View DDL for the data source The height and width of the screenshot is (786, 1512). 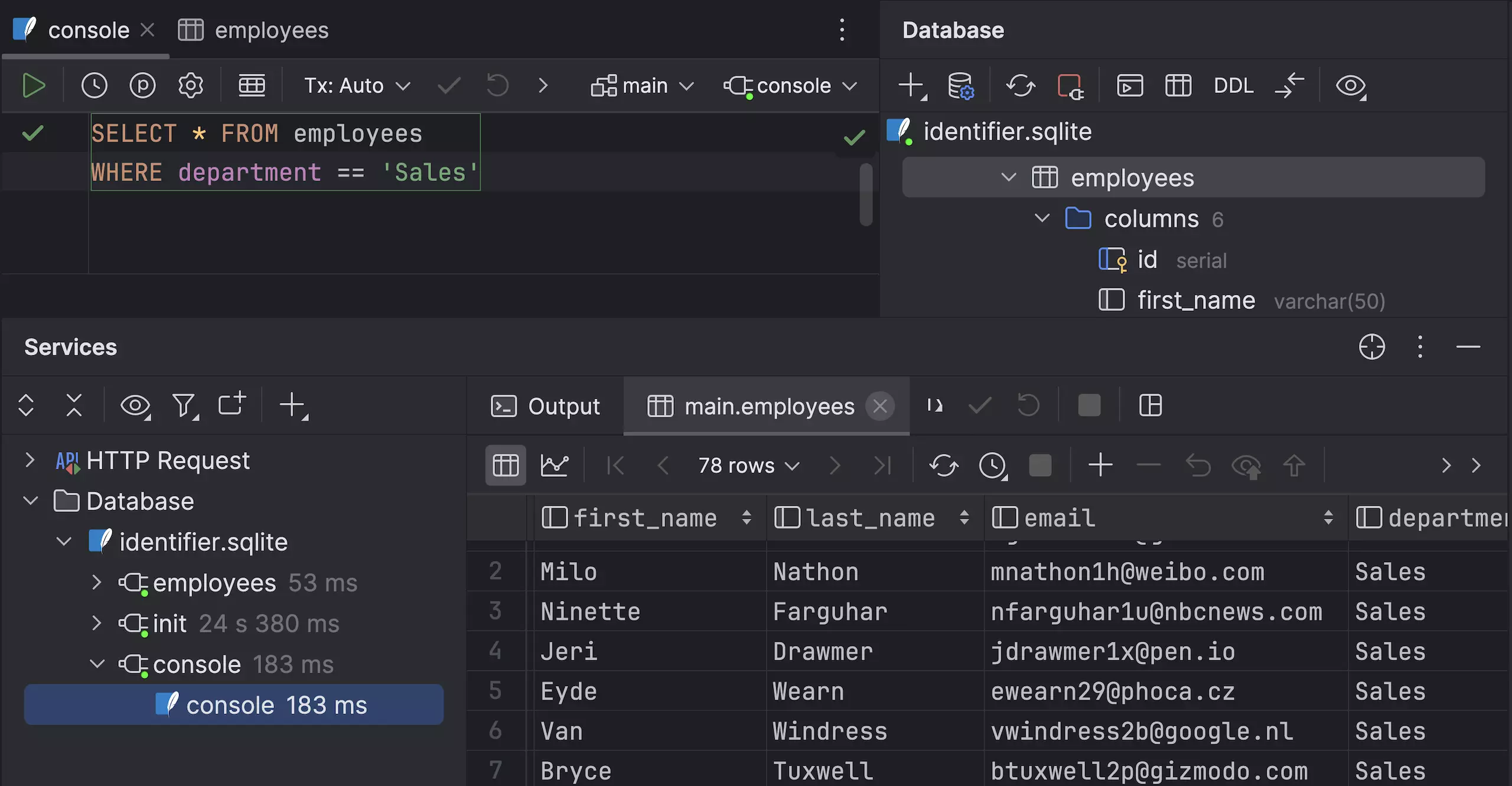pyautogui.click(x=1234, y=85)
